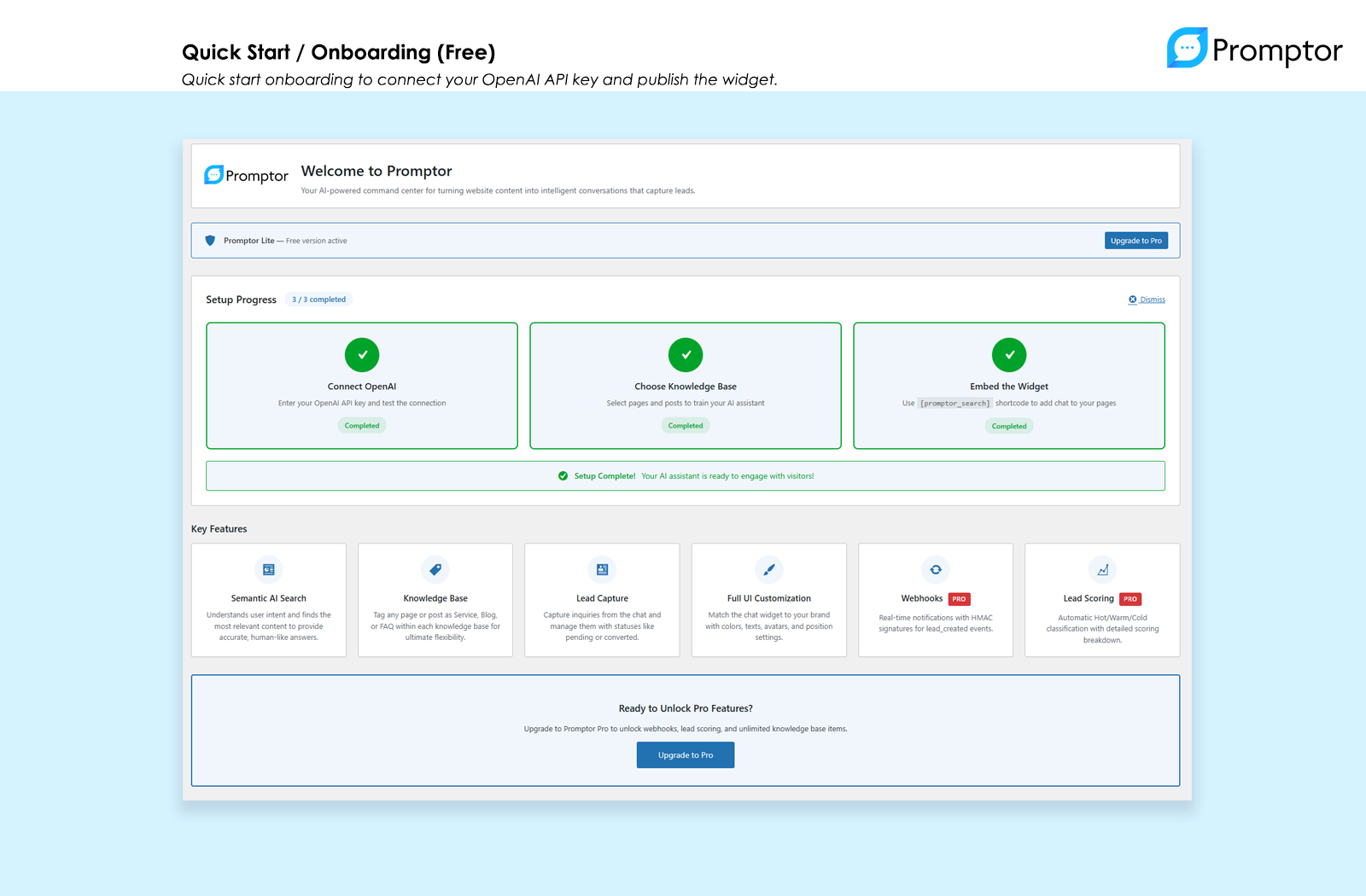Click the Promptor logo in welcome header
Image resolution: width=1366 pixels, height=896 pixels.
tap(246, 176)
